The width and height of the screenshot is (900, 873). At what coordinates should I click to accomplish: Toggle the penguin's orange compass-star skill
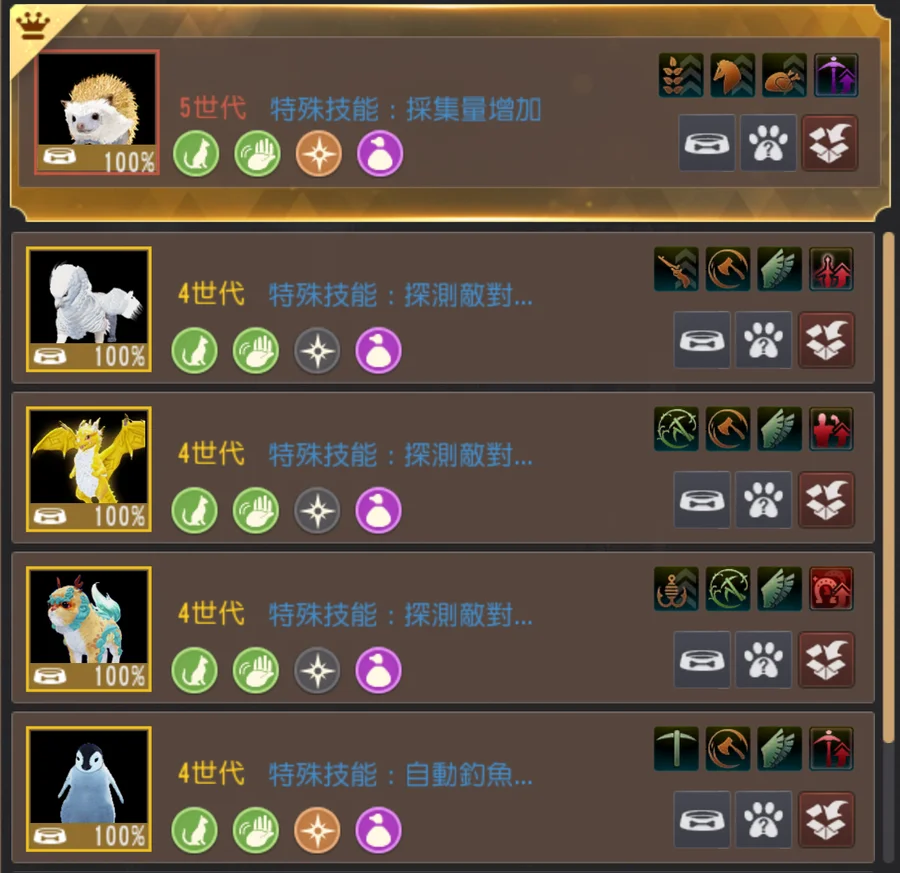click(317, 830)
